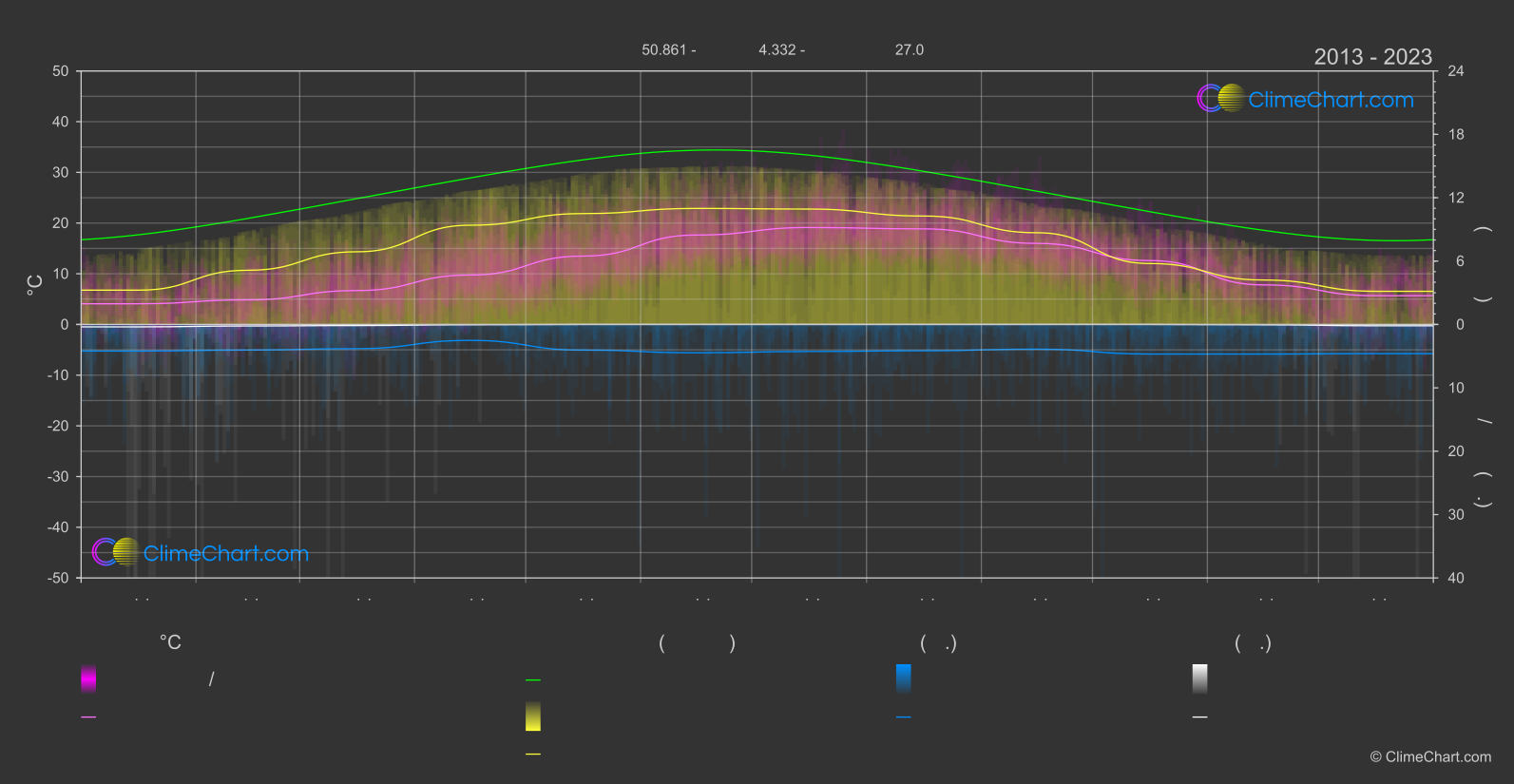Screen dimensions: 1514x784
Task: Toggle the white gradient legend swatch
Action: pos(1200,679)
